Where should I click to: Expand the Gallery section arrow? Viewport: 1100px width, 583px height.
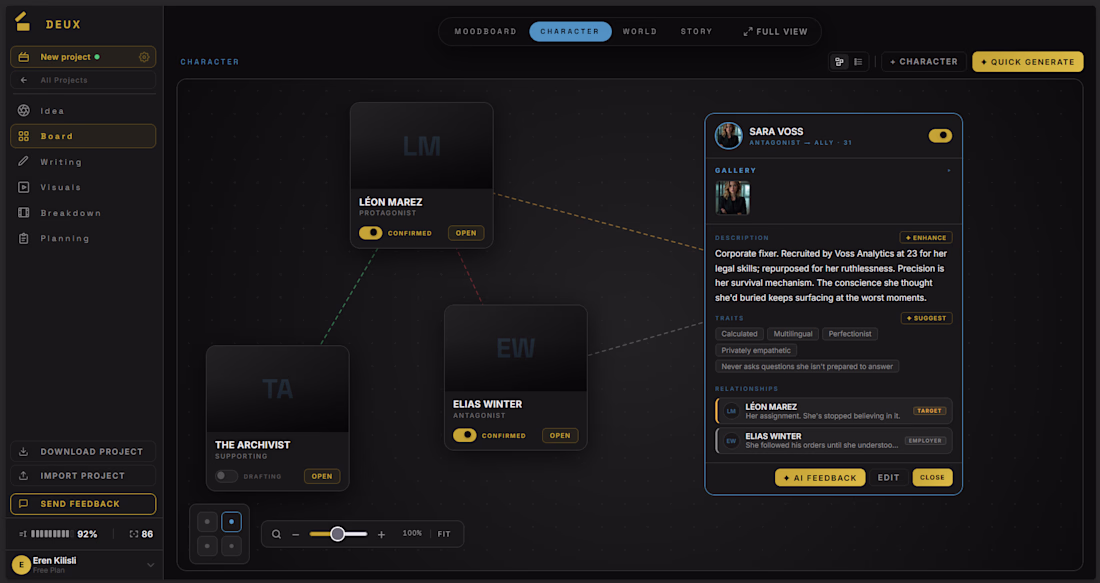949,170
